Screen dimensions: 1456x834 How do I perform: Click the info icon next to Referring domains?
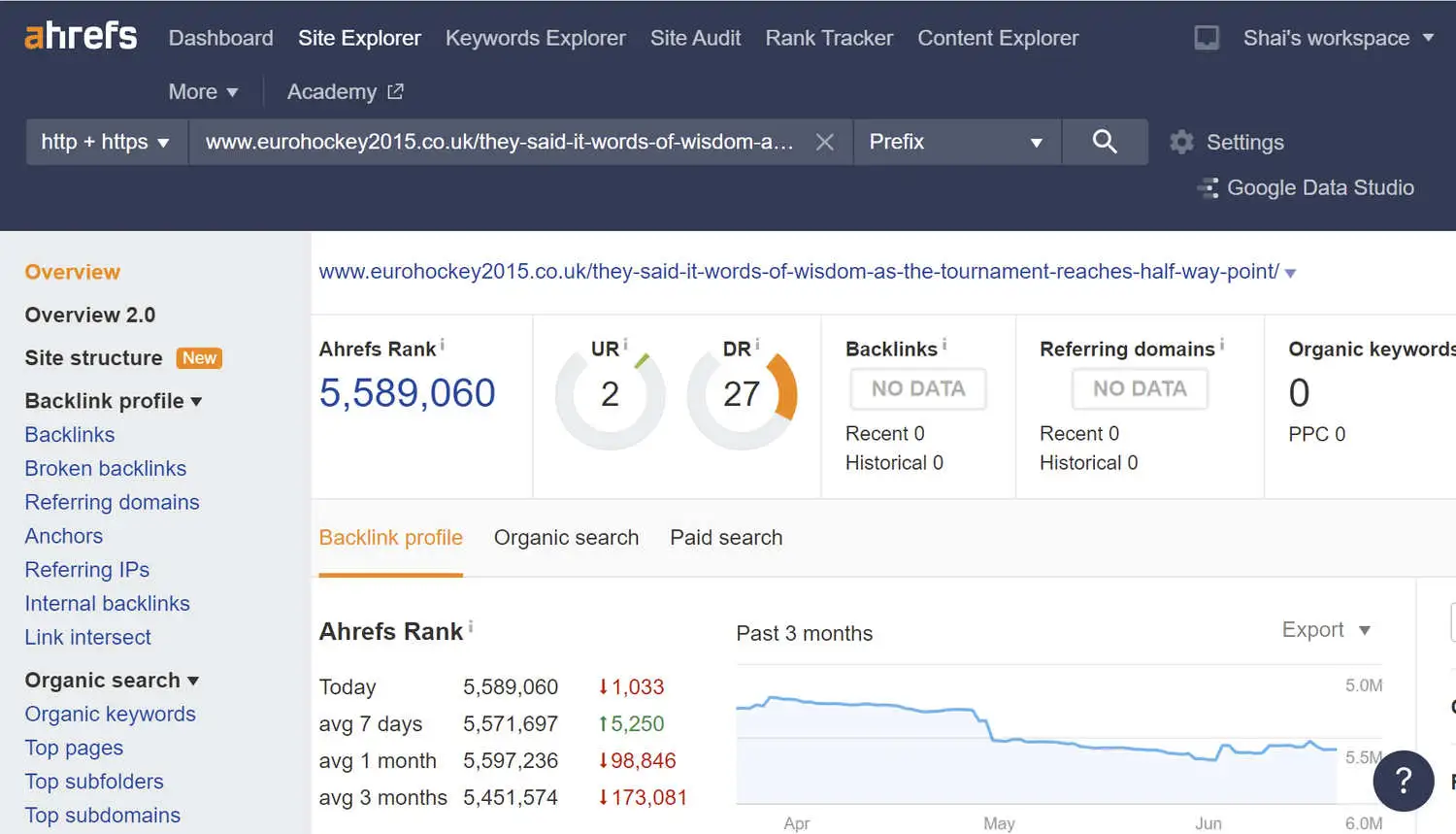[1222, 344]
